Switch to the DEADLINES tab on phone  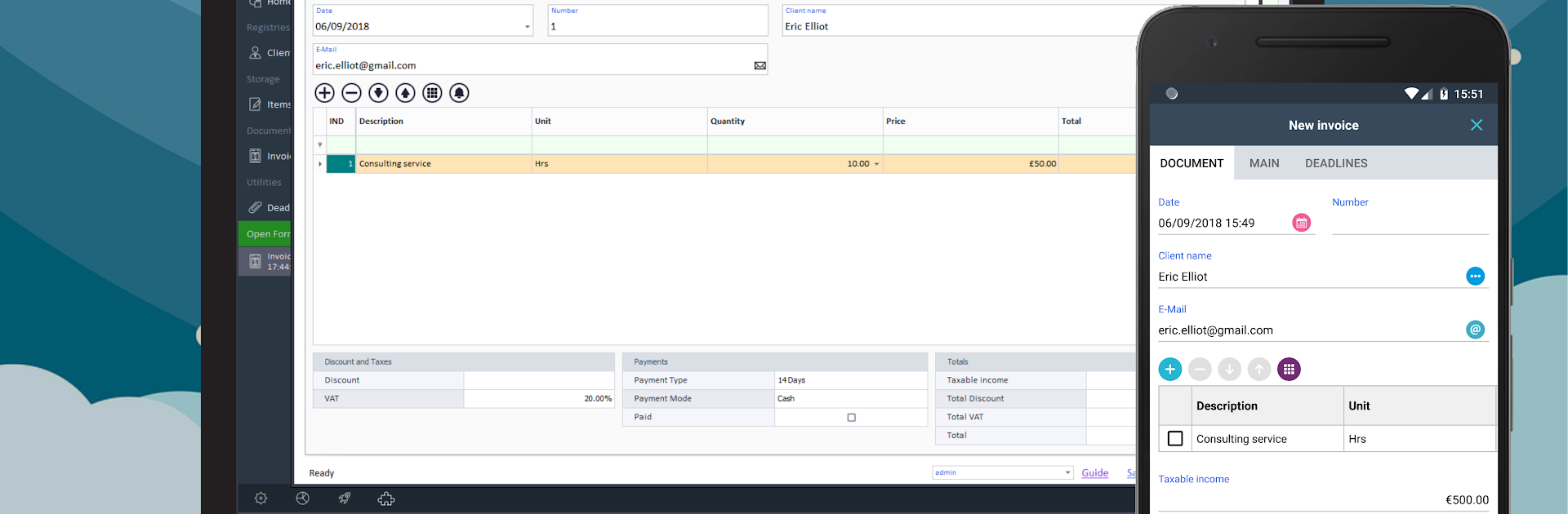pos(1335,163)
